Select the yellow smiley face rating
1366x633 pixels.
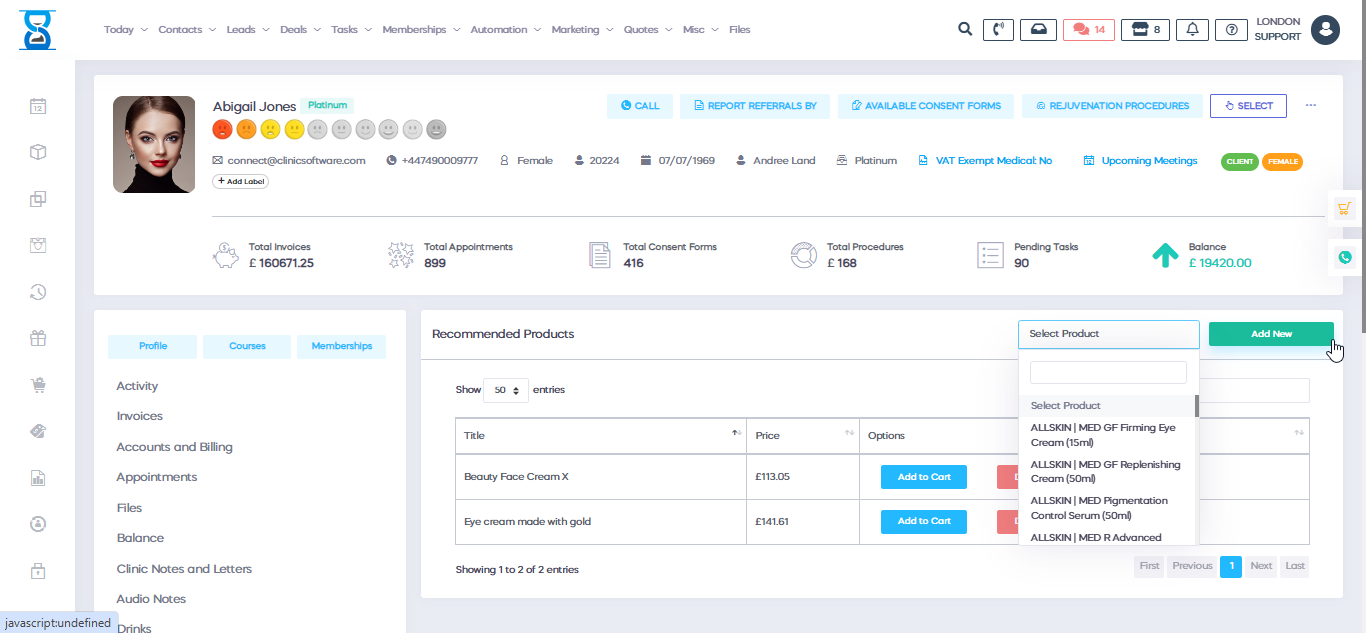294,129
